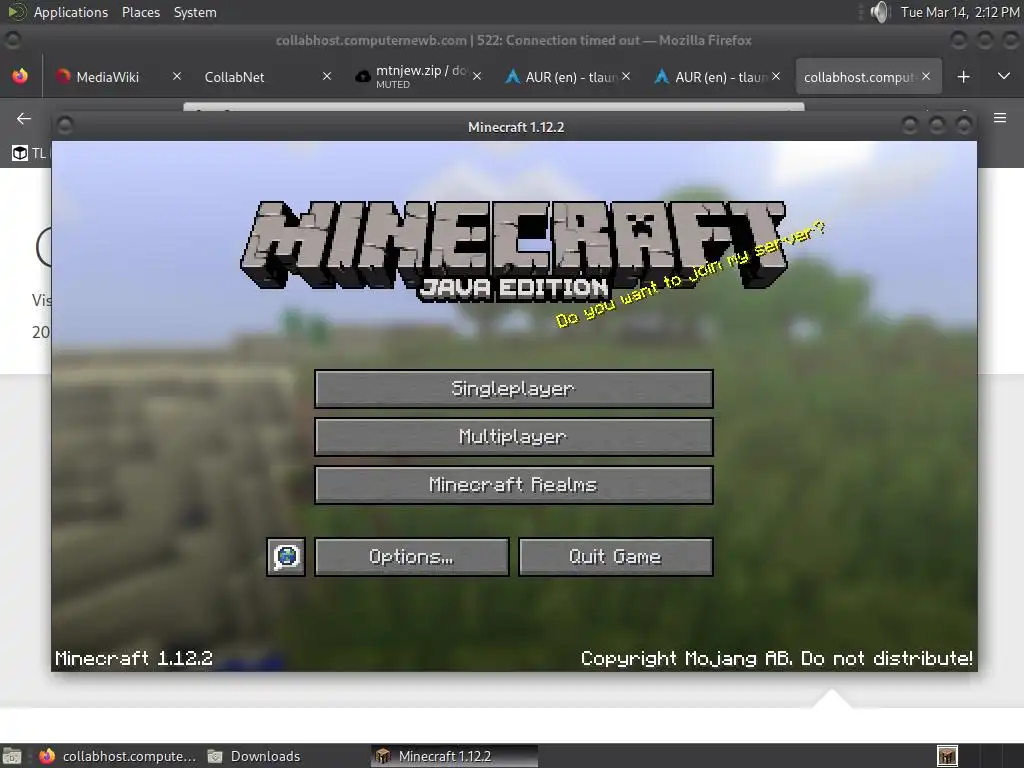Open the Multiplayer menu

click(513, 437)
